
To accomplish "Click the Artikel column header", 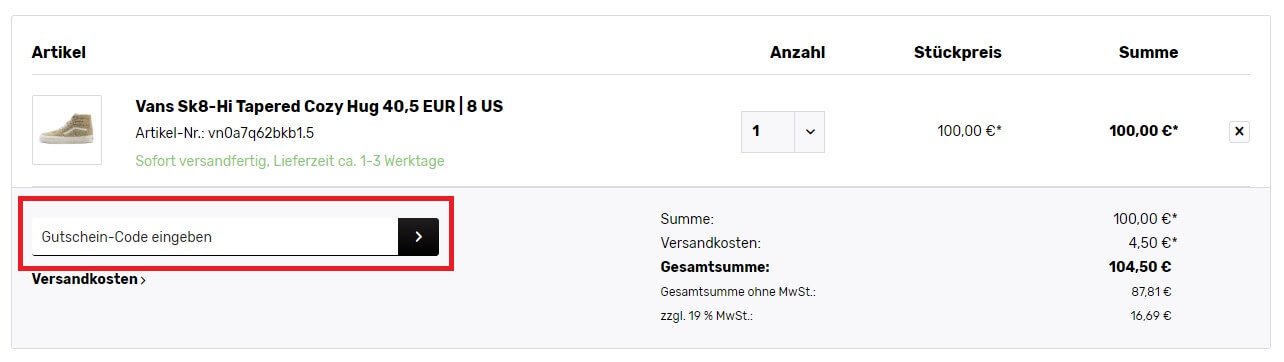I will click(x=59, y=52).
